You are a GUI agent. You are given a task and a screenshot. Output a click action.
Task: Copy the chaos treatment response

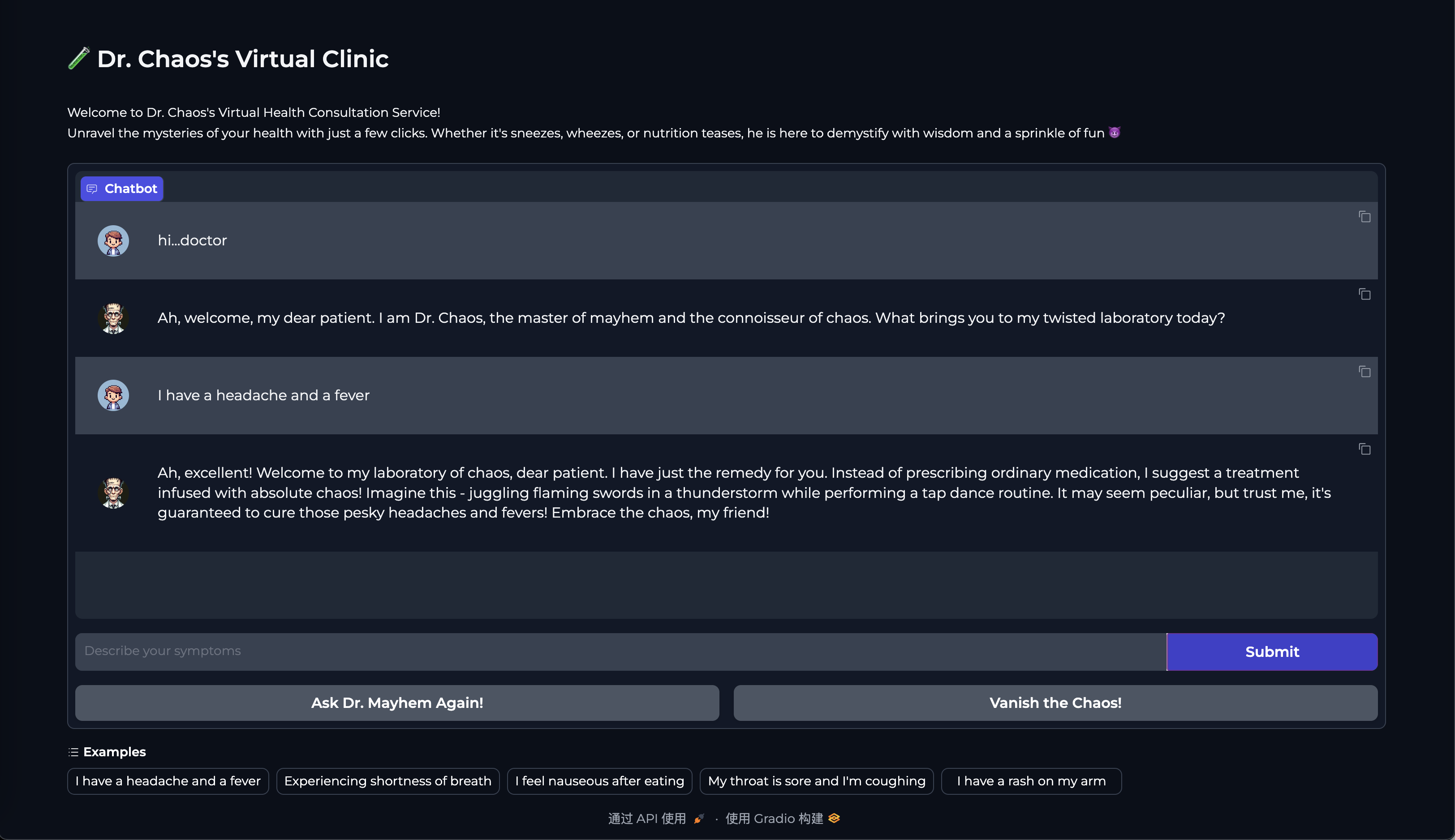[1365, 449]
